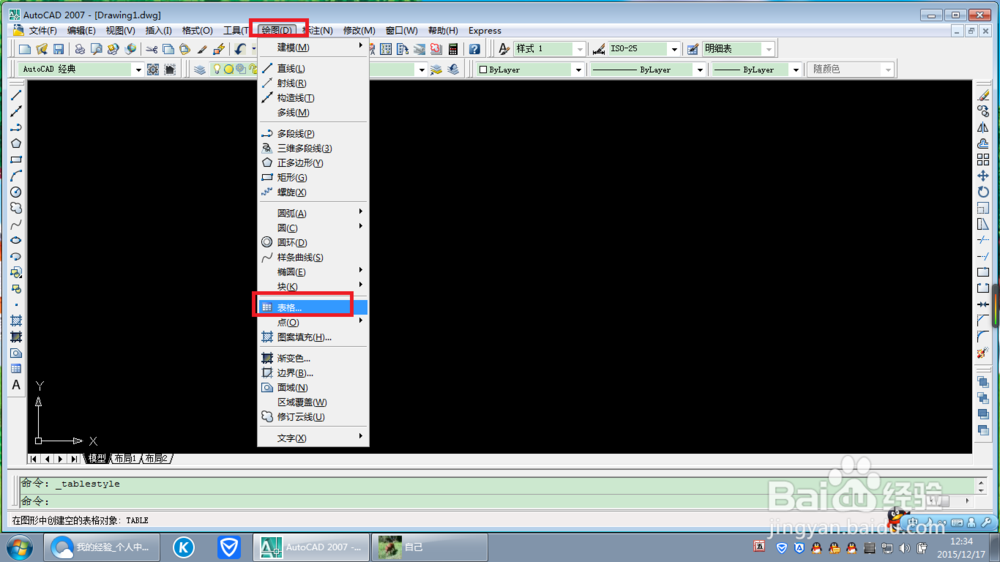Select the Hatch tool in the left toolbar
The image size is (1000, 562).
[x=16, y=321]
